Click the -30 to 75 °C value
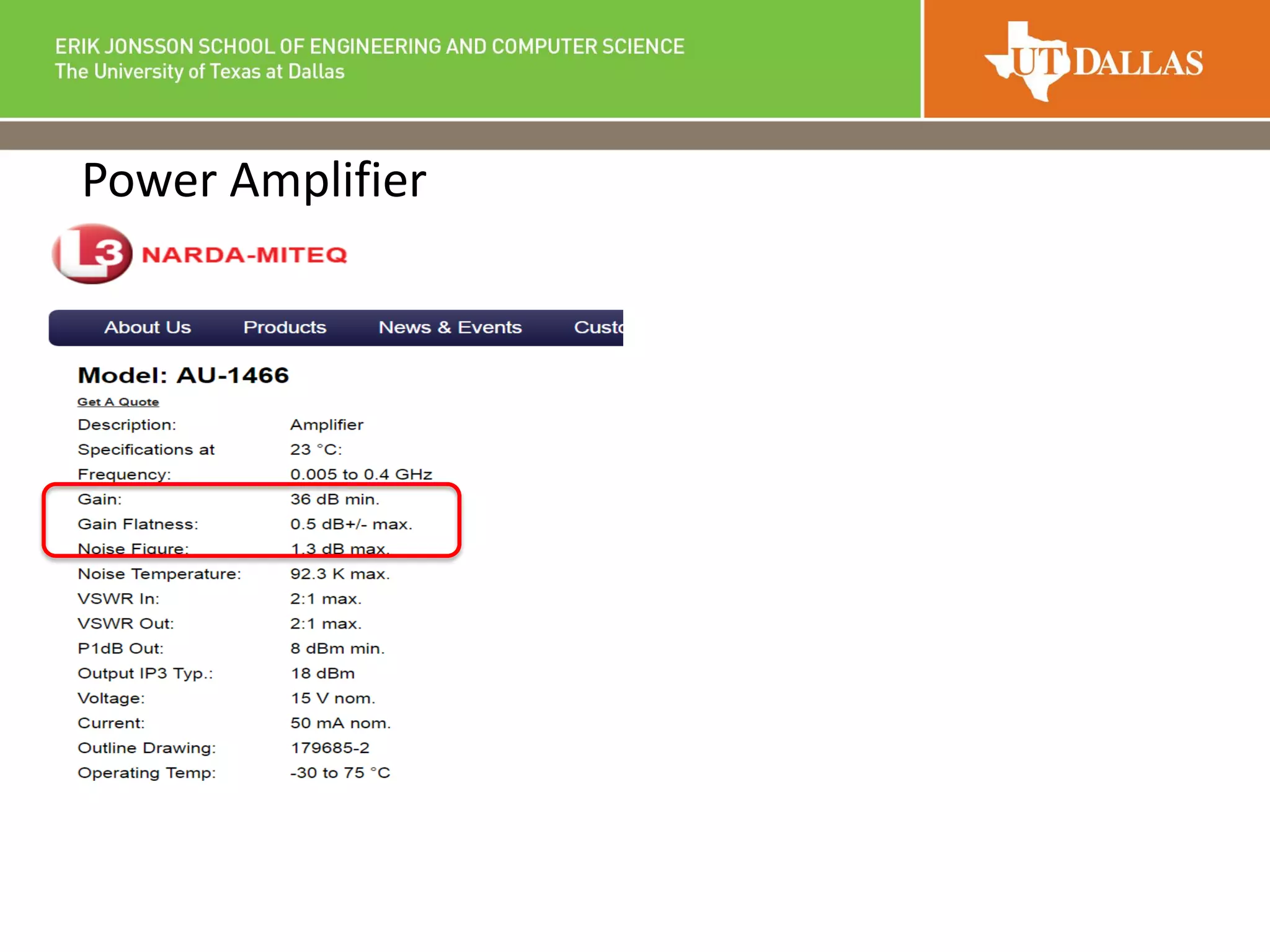1270x952 pixels. [340, 773]
